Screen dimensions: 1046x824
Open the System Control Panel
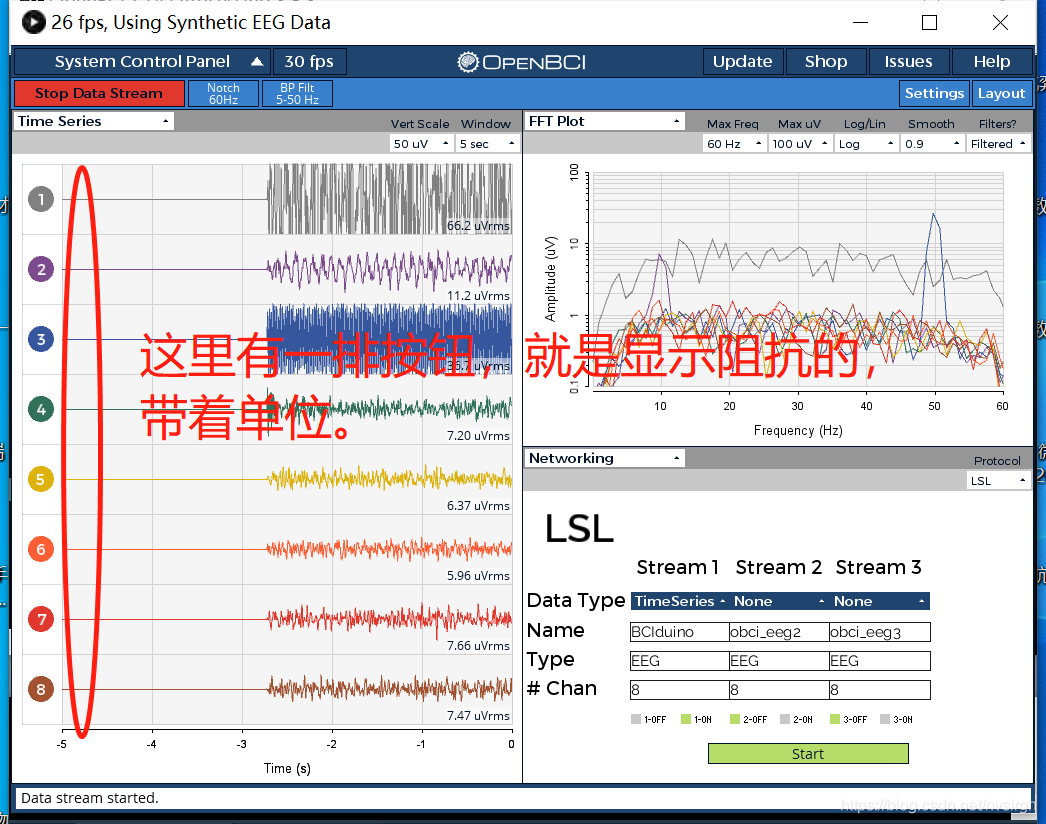pyautogui.click(x=142, y=61)
